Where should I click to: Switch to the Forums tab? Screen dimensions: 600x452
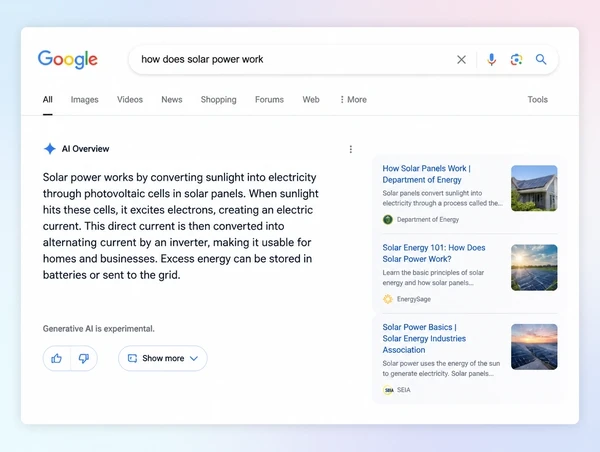coord(269,100)
